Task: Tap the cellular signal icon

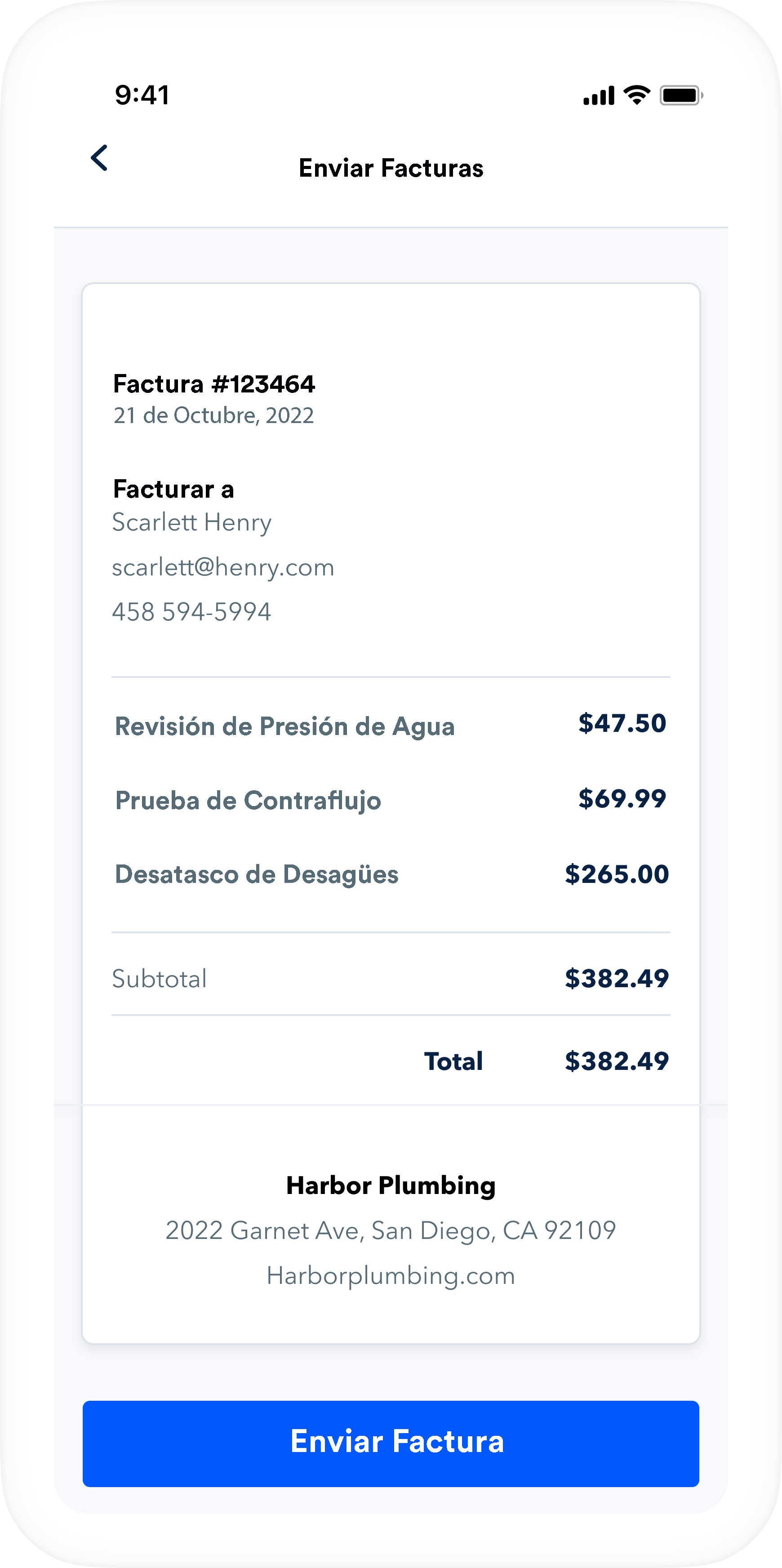Action: tap(599, 96)
